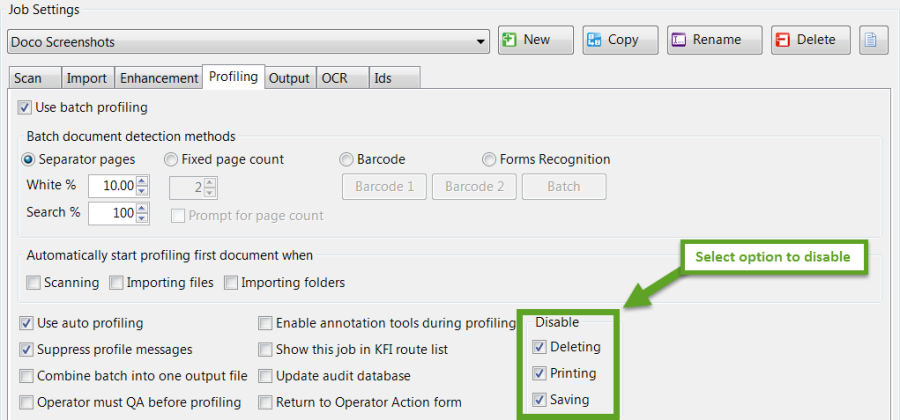Decrease the Search % spinner value
The width and height of the screenshot is (900, 420).
pos(142,218)
